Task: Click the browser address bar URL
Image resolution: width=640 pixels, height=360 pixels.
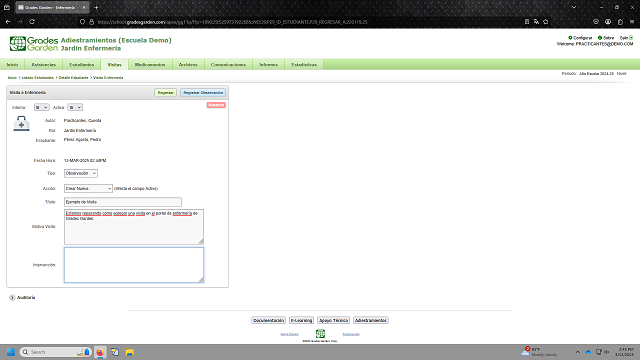Action: (233, 22)
